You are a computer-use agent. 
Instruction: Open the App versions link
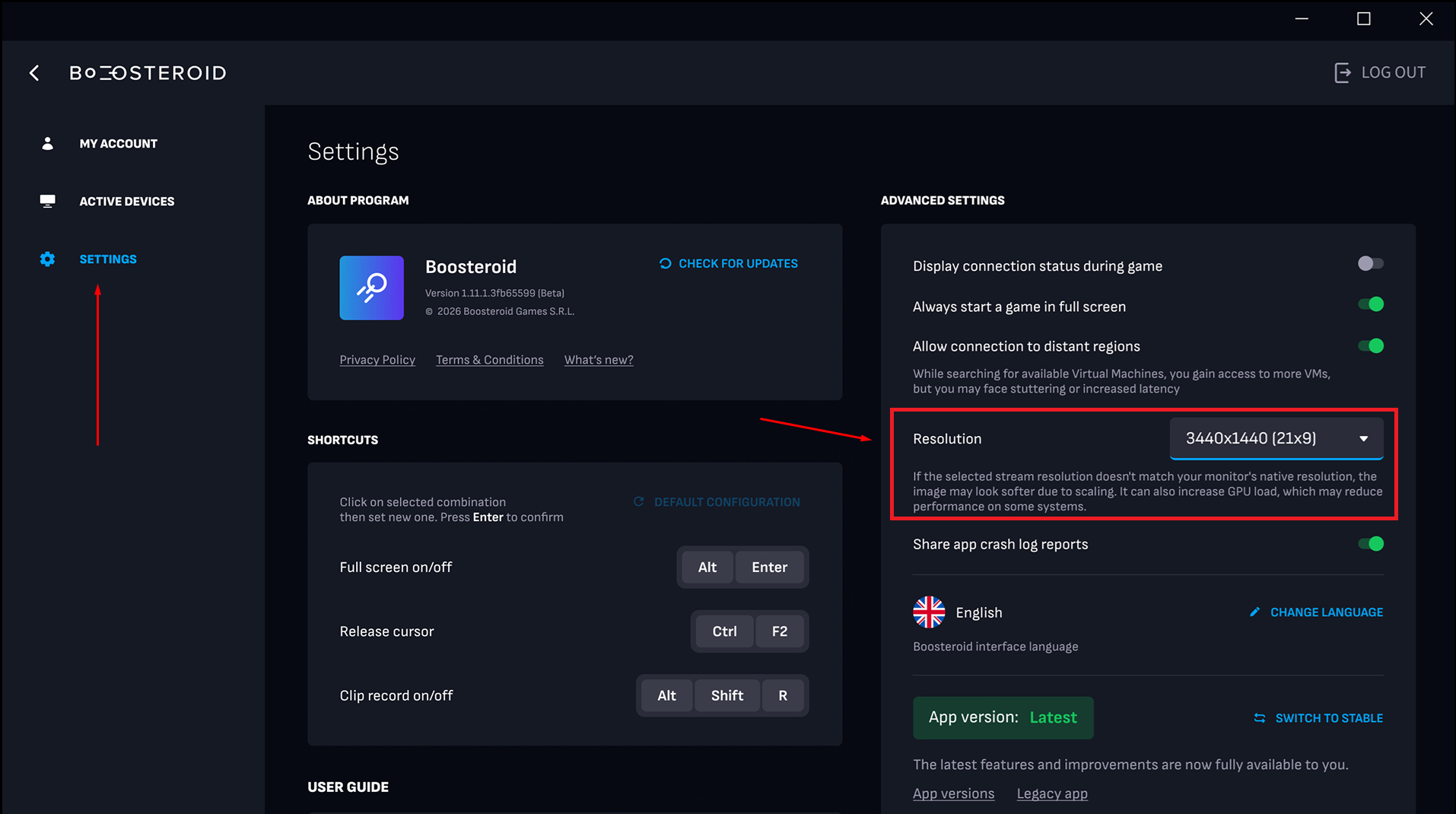(x=953, y=793)
